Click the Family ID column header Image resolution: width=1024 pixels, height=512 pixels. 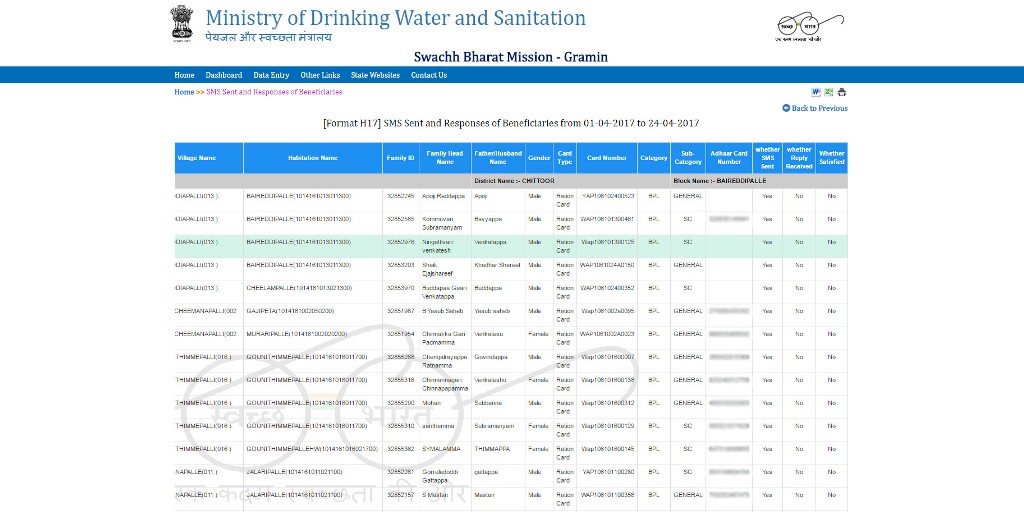pyautogui.click(x=401, y=158)
